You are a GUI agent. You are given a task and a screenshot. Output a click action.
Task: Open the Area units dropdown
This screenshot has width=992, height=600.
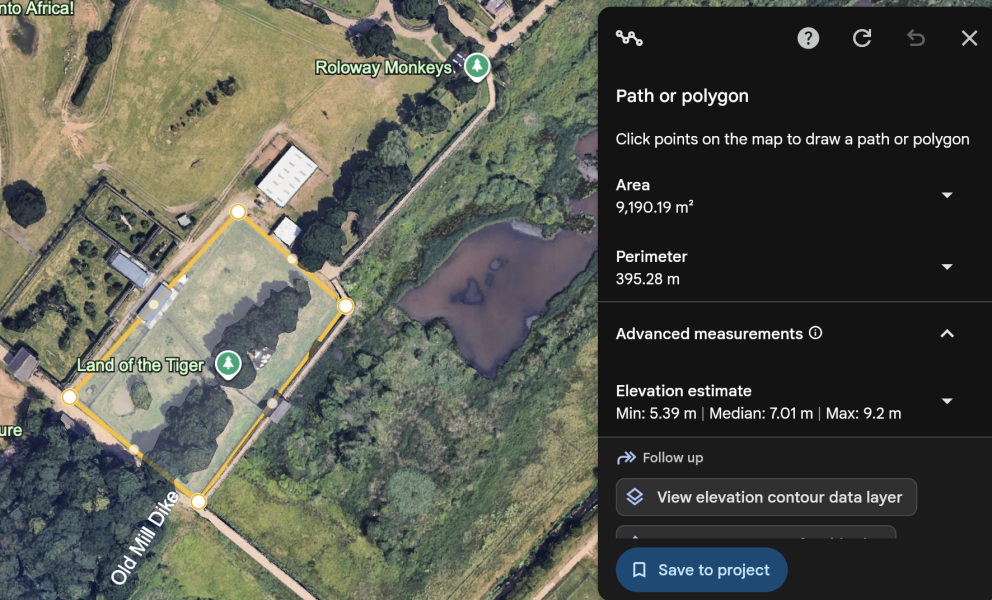pyautogui.click(x=947, y=195)
